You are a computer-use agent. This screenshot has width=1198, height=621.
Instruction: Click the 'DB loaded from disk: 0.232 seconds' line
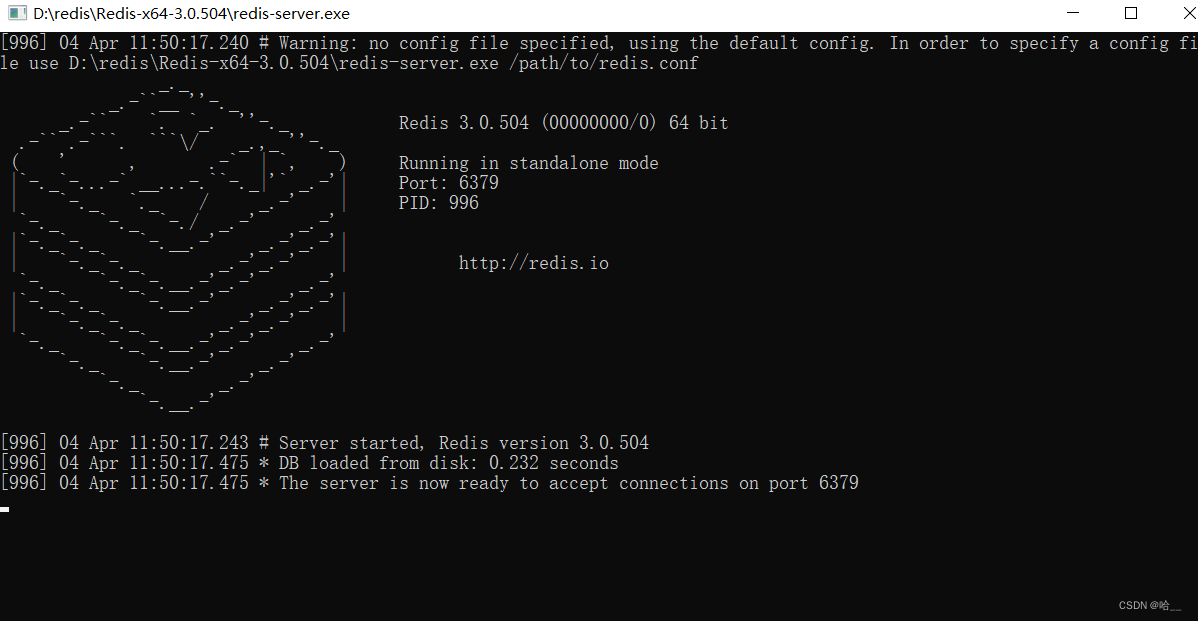coord(448,463)
